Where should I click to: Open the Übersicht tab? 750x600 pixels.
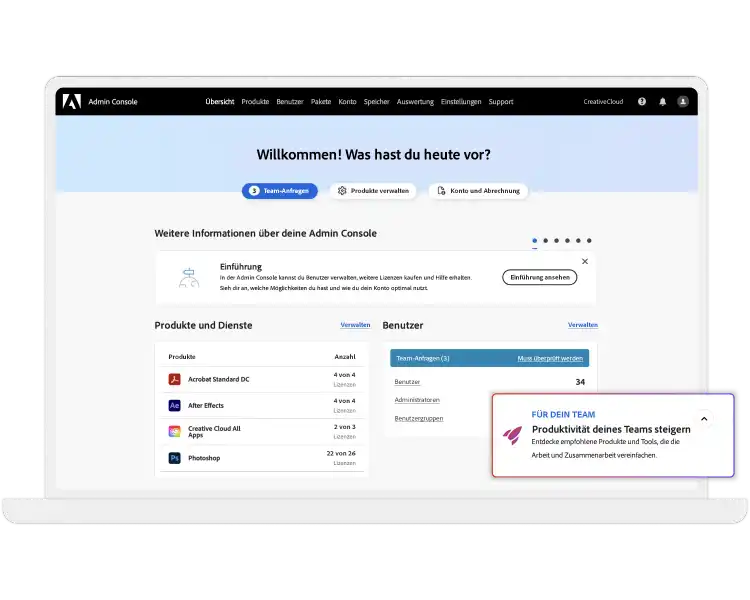click(x=220, y=101)
